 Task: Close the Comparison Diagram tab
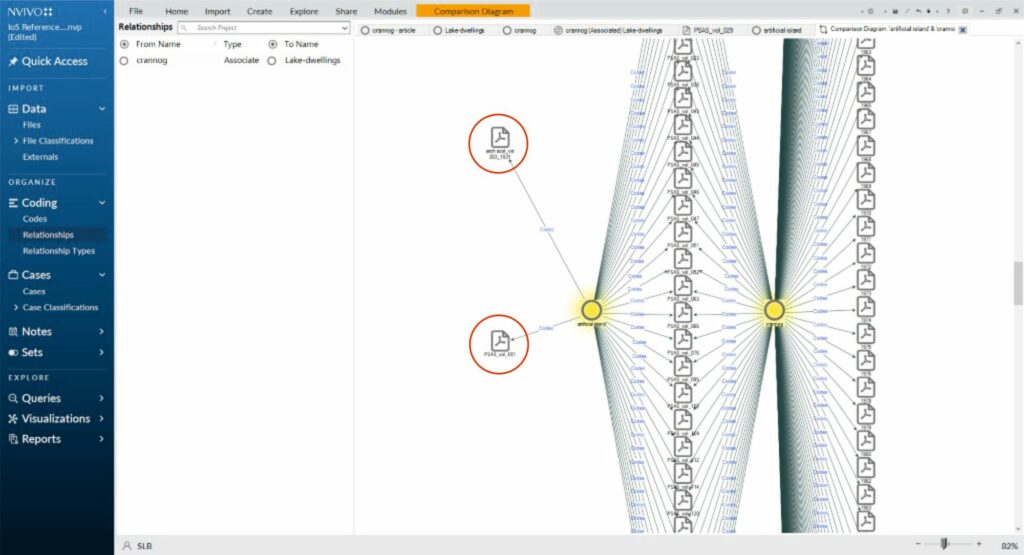[x=963, y=30]
